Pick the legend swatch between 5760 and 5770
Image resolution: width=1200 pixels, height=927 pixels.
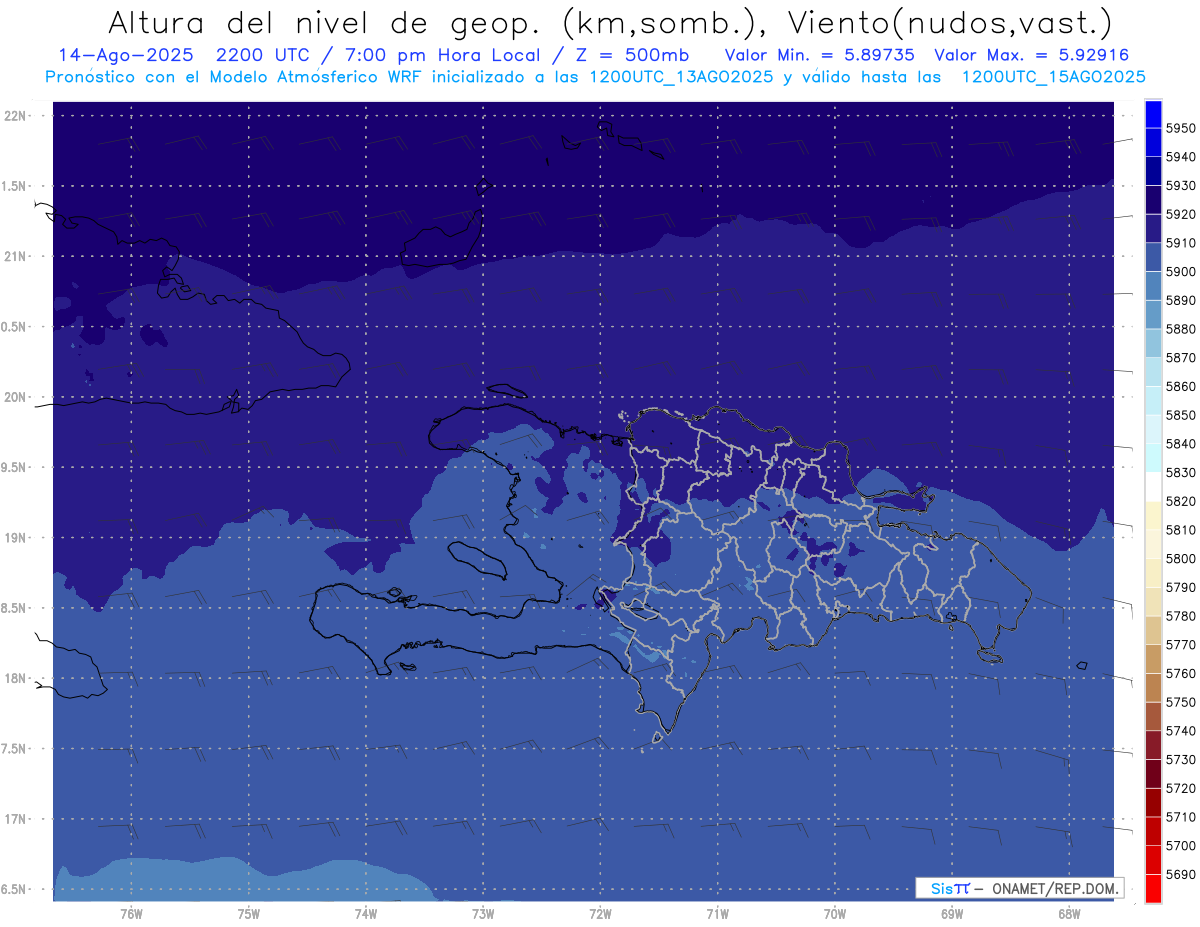pyautogui.click(x=1153, y=659)
